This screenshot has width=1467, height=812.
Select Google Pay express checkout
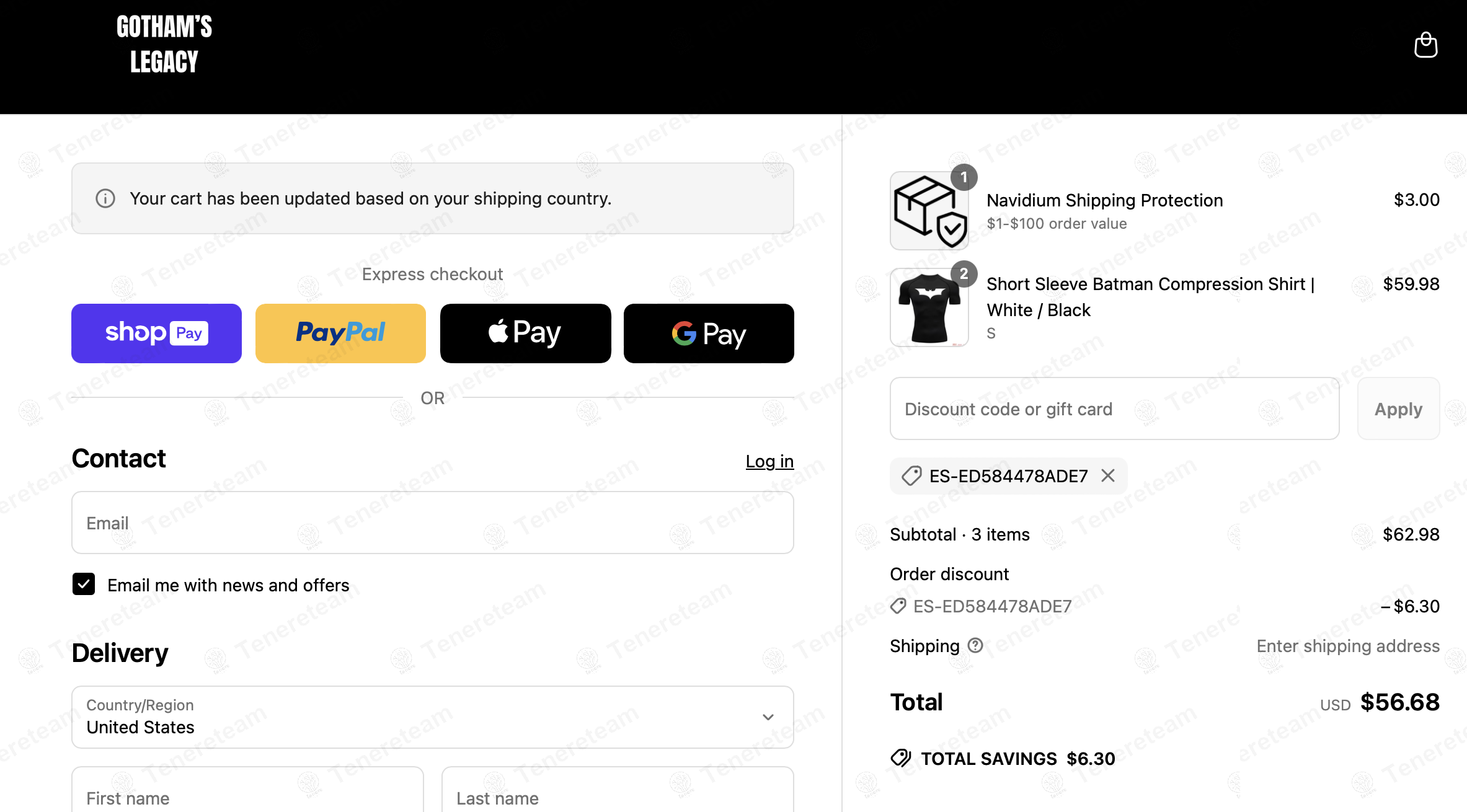pyautogui.click(x=709, y=333)
